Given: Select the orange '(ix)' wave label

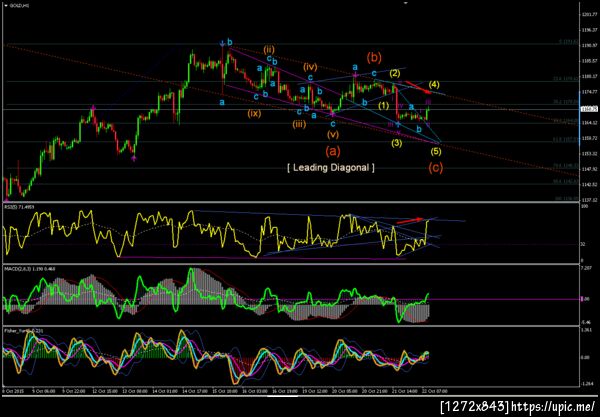Looking at the screenshot, I should coord(254,113).
